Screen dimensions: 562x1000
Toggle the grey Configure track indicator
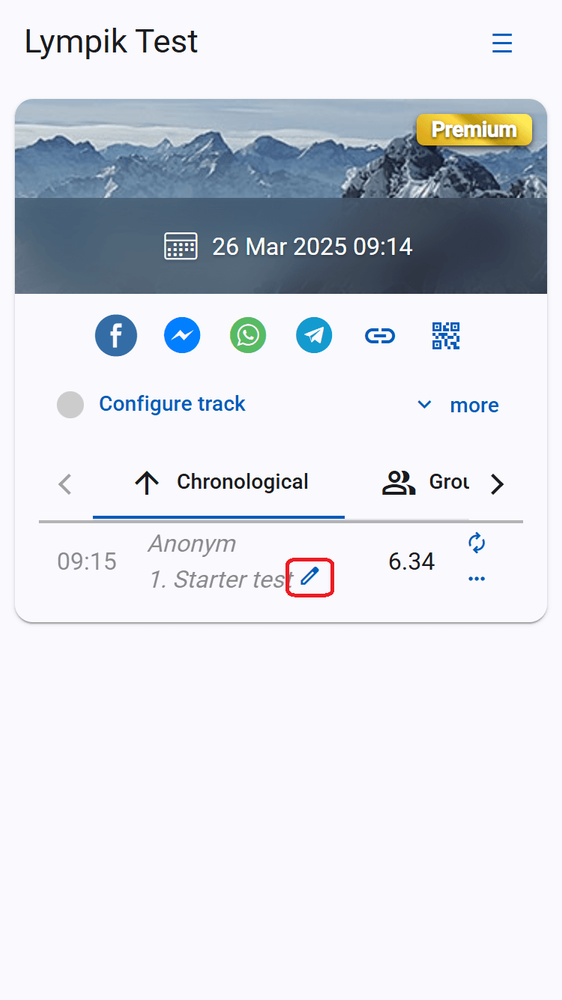click(x=70, y=405)
